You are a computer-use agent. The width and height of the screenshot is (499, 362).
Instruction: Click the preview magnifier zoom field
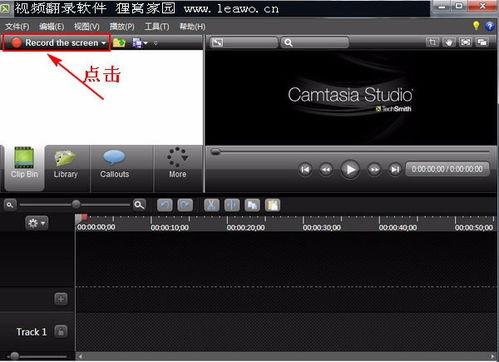315,42
